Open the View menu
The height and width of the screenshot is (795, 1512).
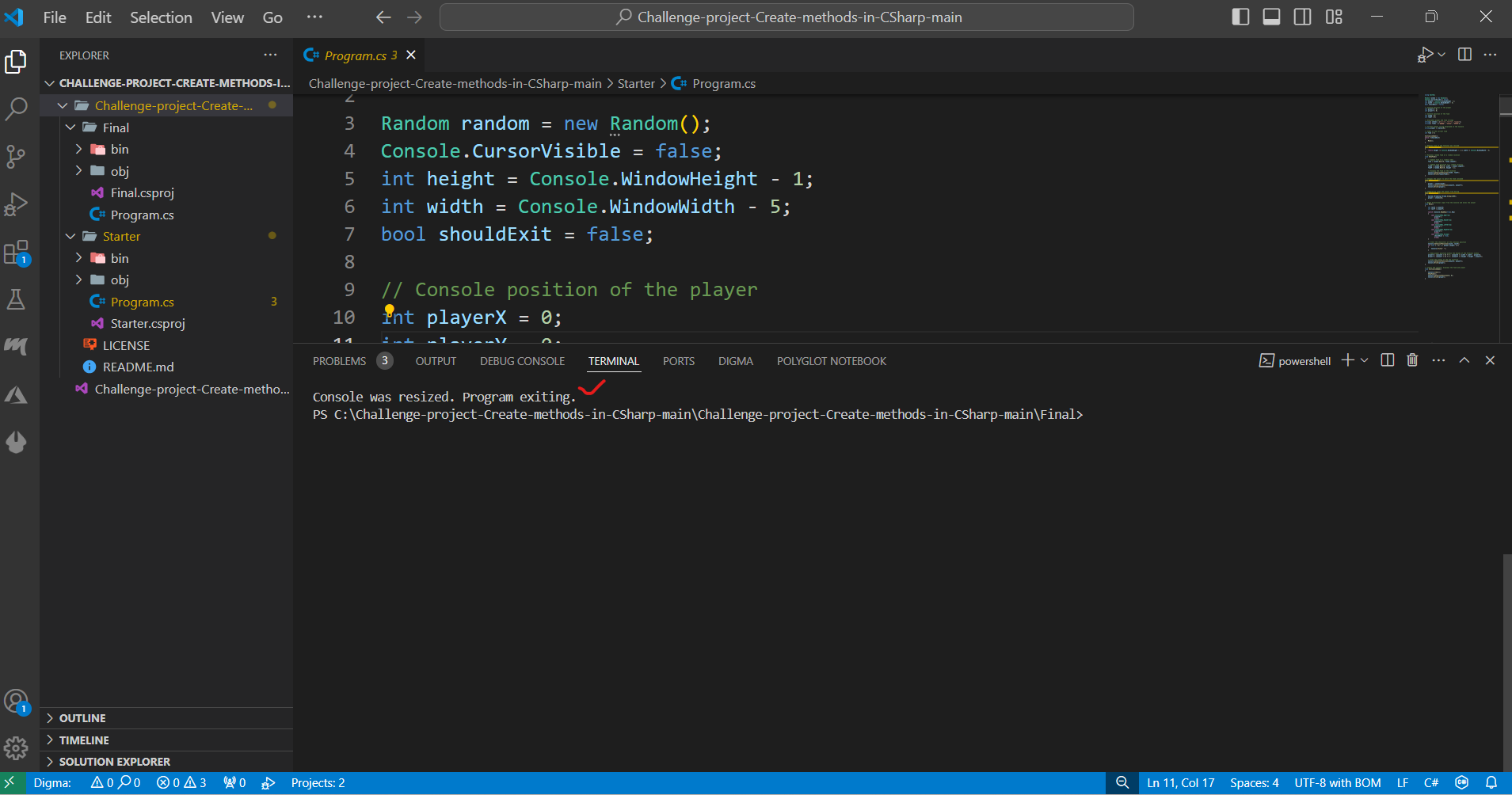pyautogui.click(x=227, y=17)
